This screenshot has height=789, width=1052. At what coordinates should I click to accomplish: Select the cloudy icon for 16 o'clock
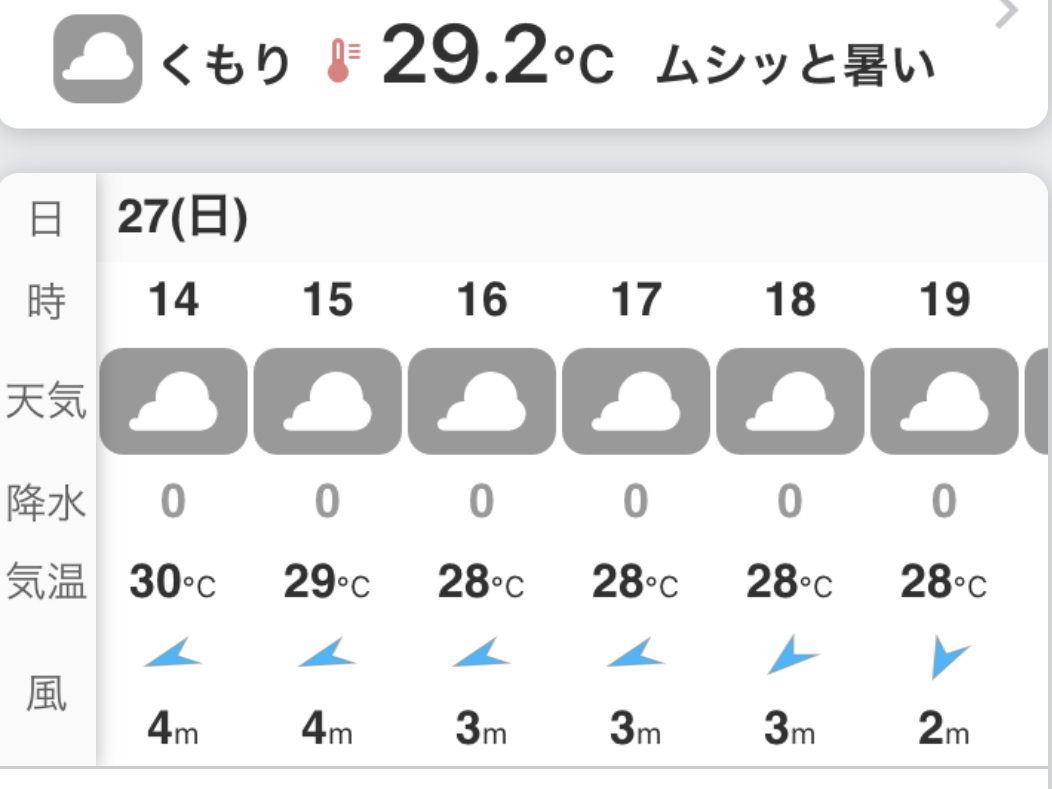coord(482,401)
